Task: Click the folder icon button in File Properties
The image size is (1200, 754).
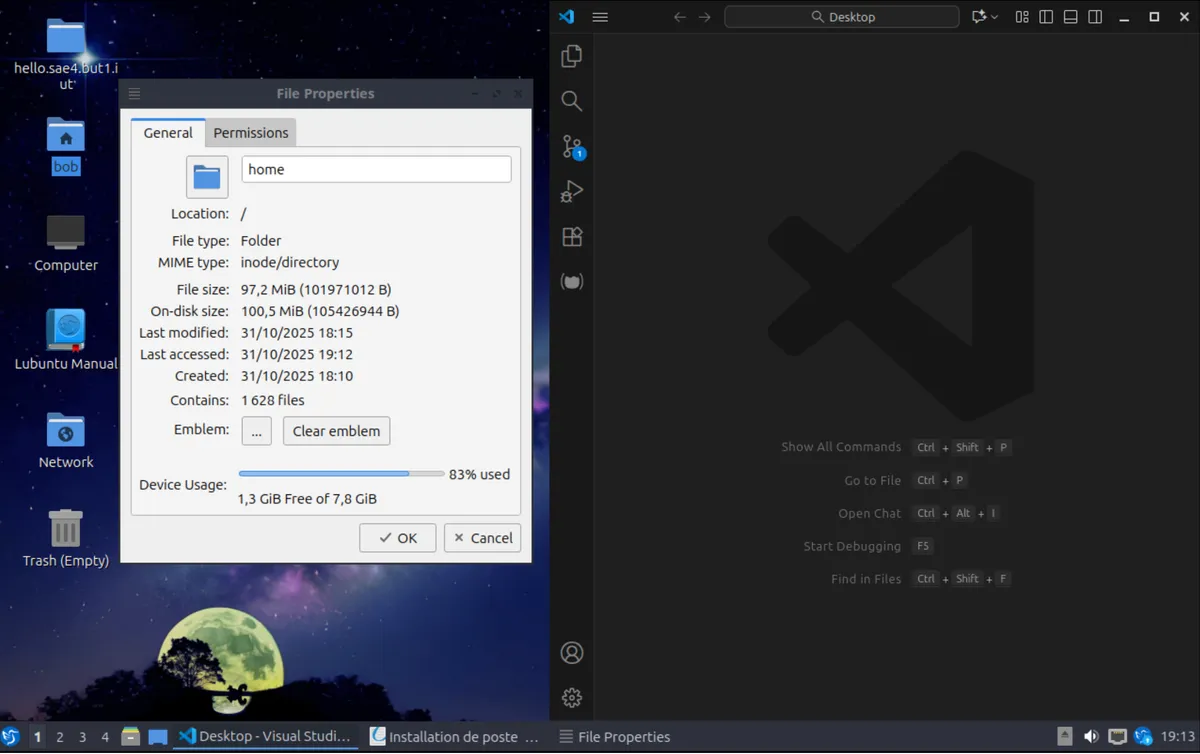Action: (207, 177)
